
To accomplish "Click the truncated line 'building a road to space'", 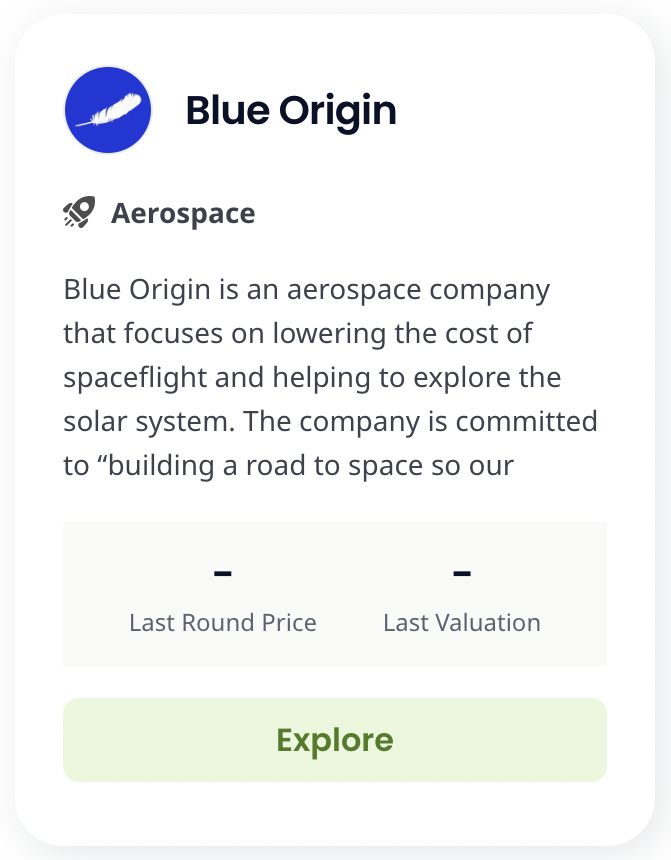I will click(289, 466).
